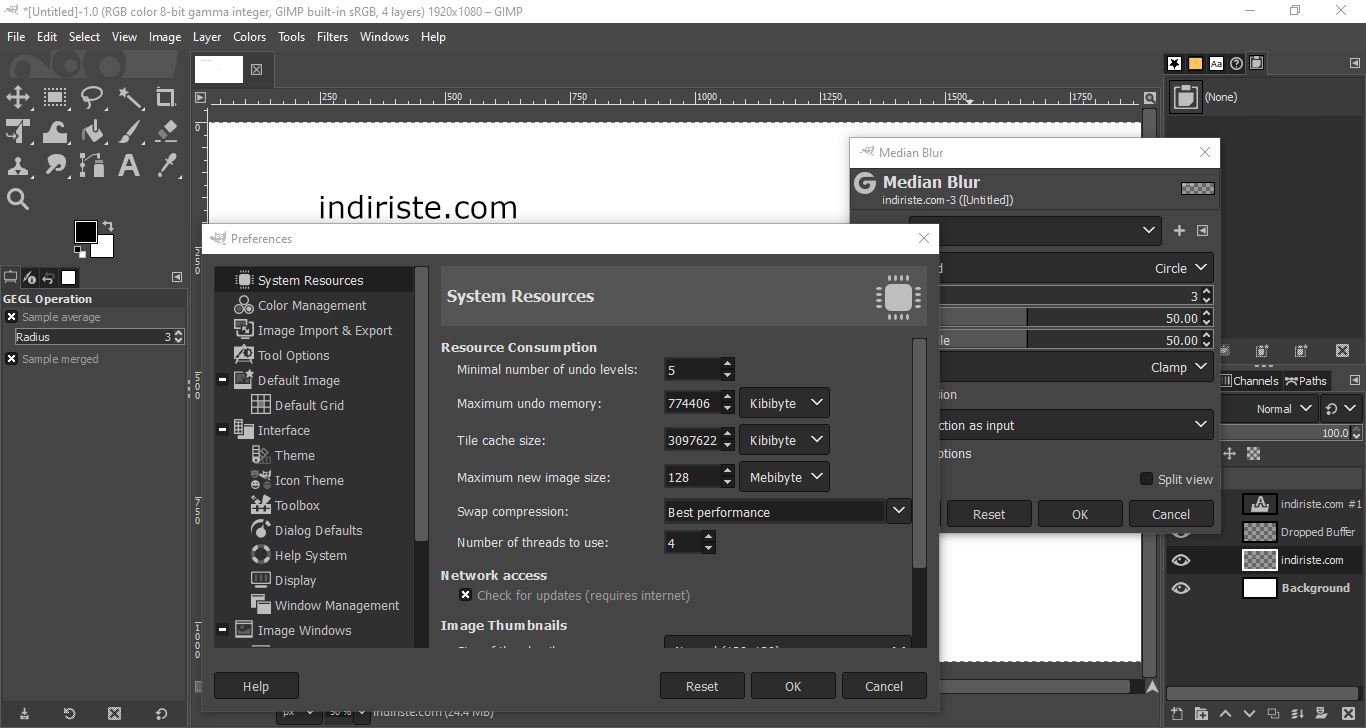1366x728 pixels.
Task: Toggle lock position icon in Layers panel
Action: pyautogui.click(x=1230, y=453)
